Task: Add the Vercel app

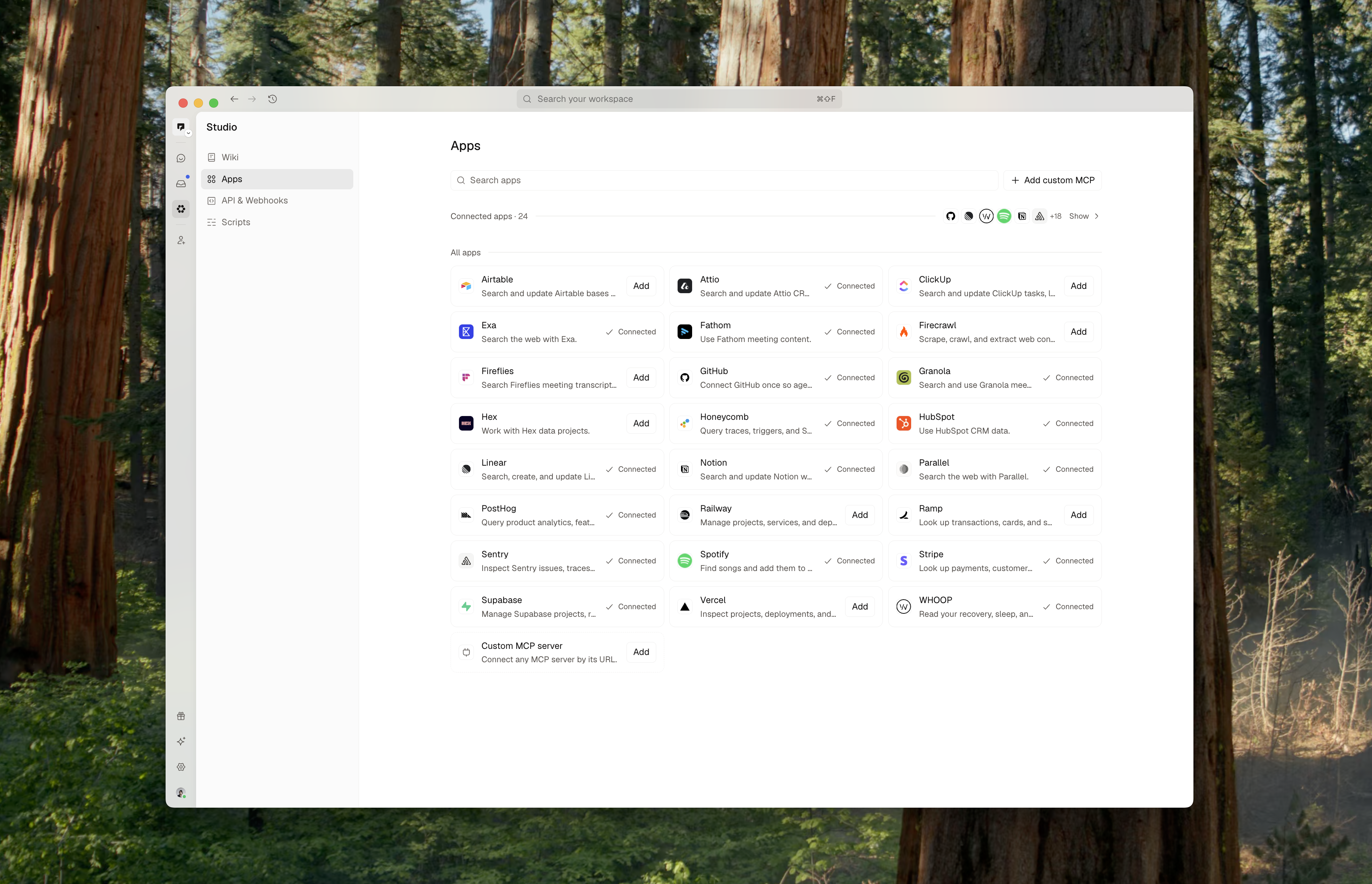Action: coord(860,607)
